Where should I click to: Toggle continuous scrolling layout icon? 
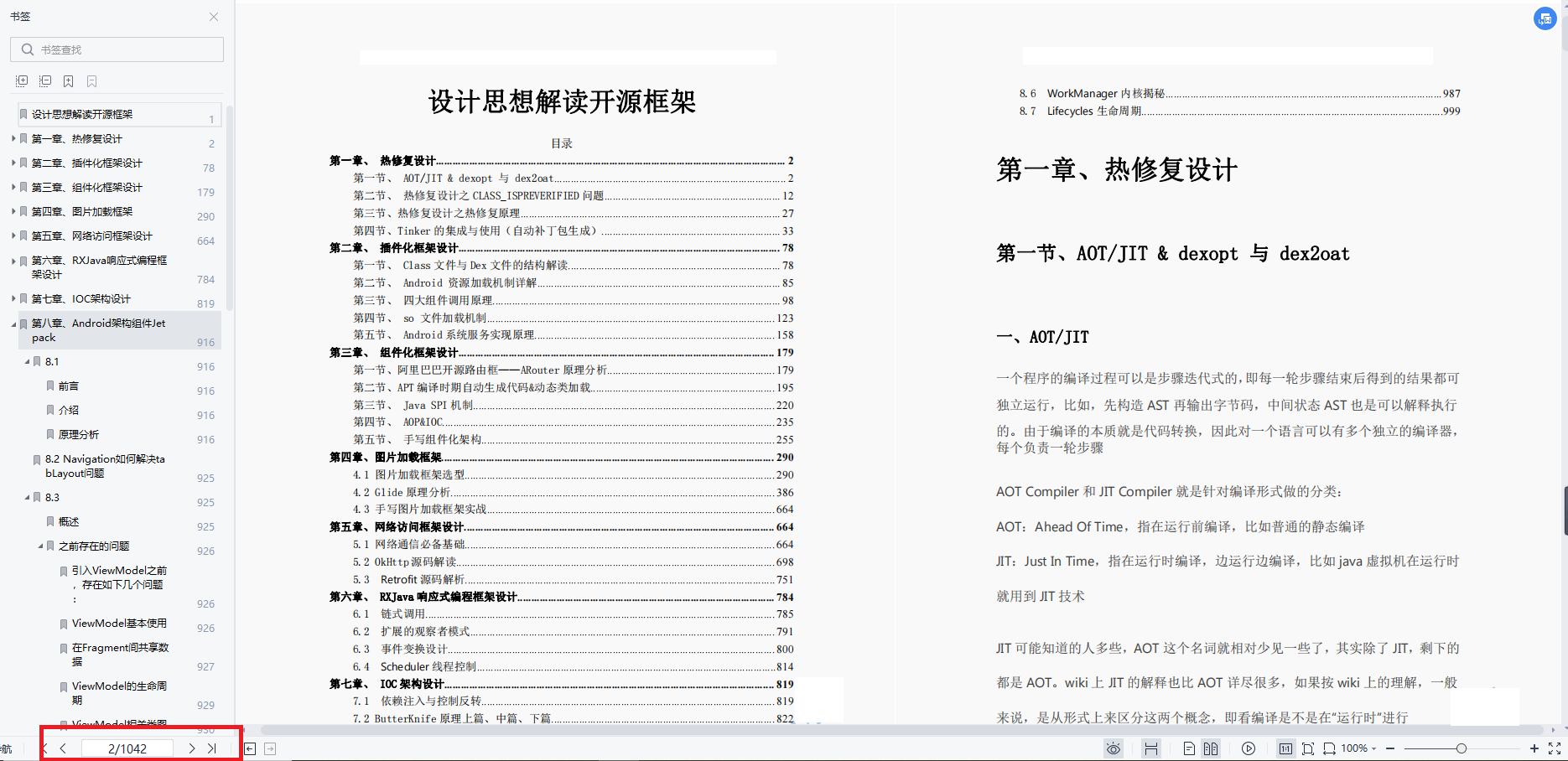1151,748
